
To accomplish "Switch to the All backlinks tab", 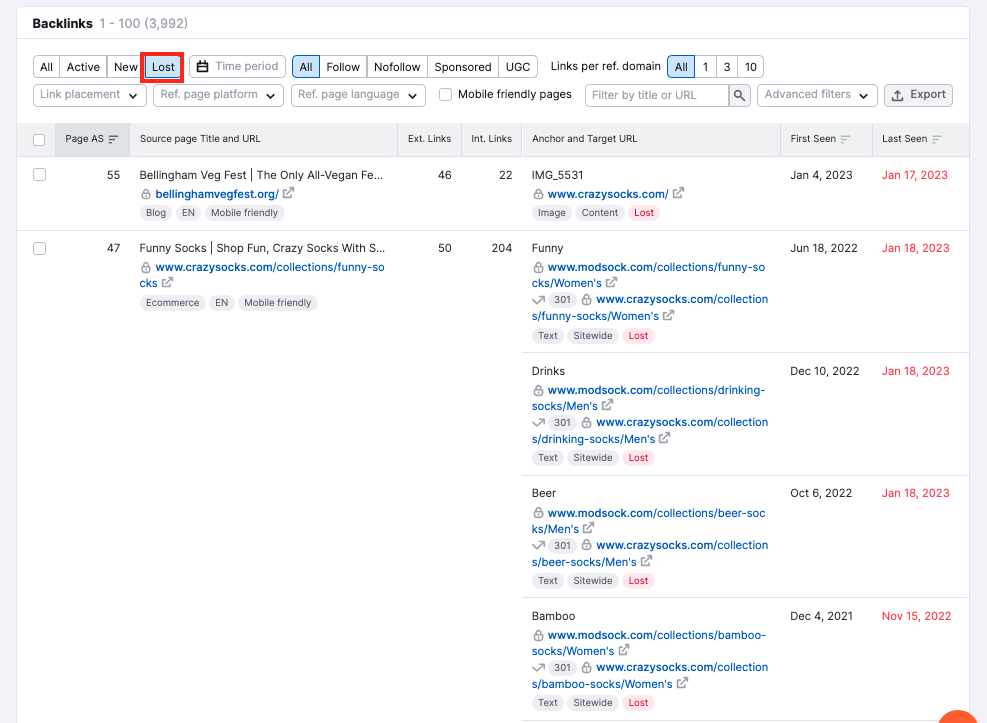I will pyautogui.click(x=47, y=67).
